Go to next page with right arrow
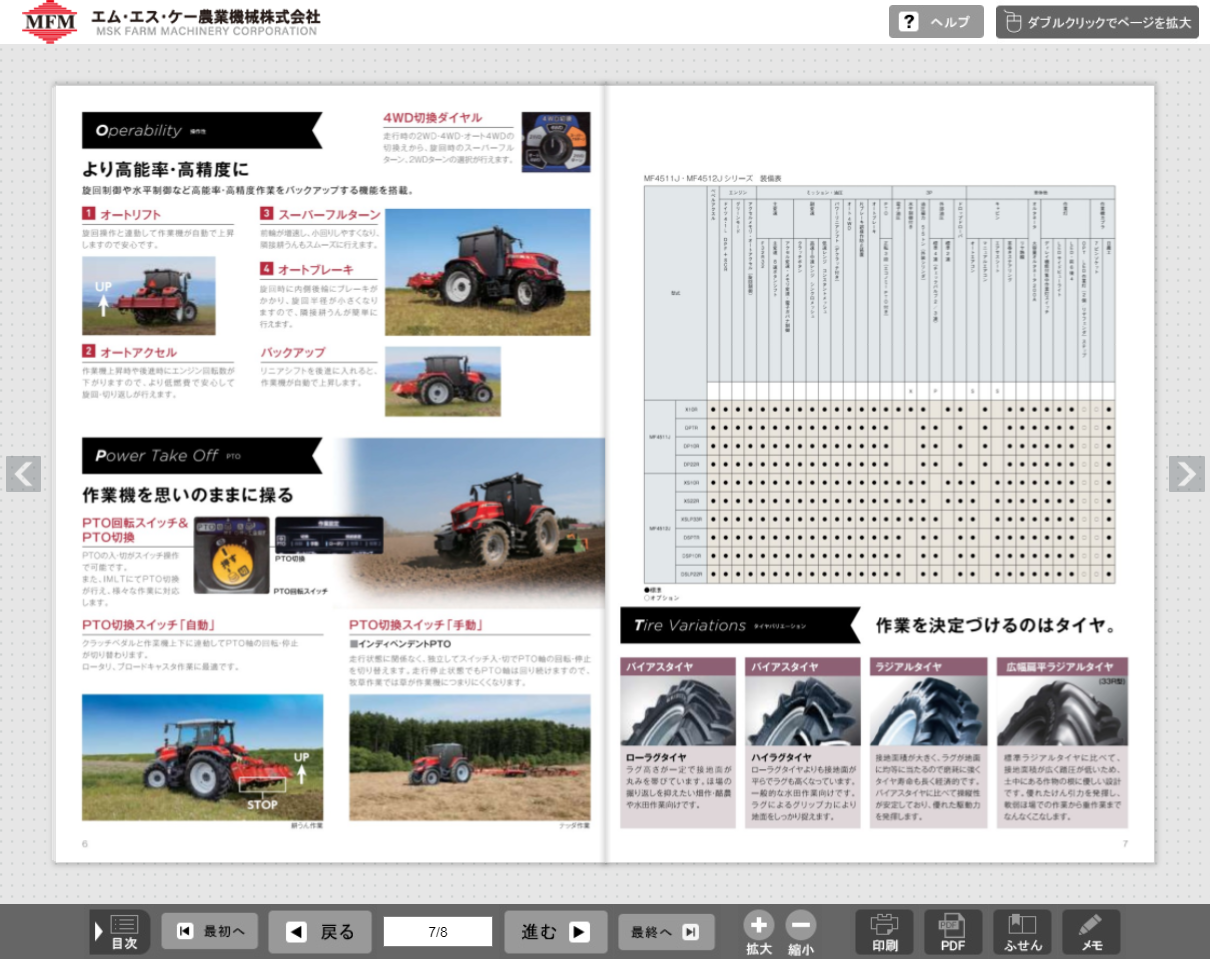The image size is (1210, 959). click(x=1186, y=474)
